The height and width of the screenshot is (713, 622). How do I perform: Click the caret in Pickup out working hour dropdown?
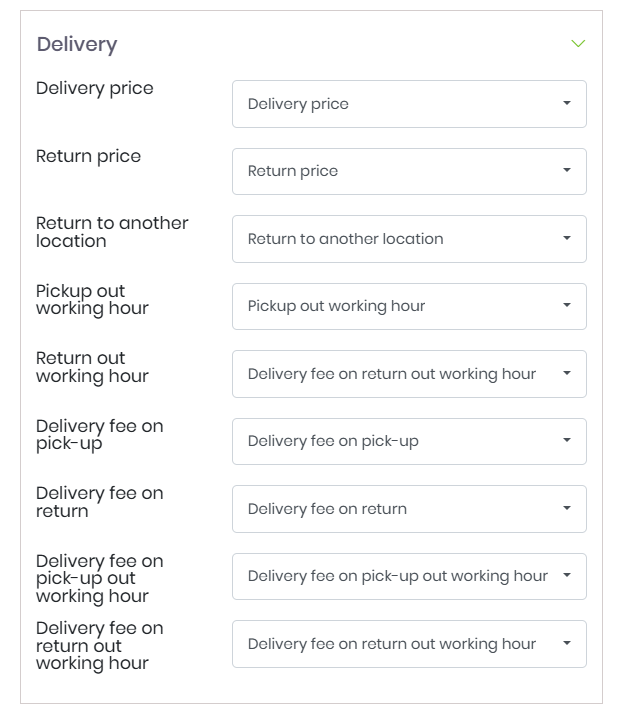tap(567, 306)
